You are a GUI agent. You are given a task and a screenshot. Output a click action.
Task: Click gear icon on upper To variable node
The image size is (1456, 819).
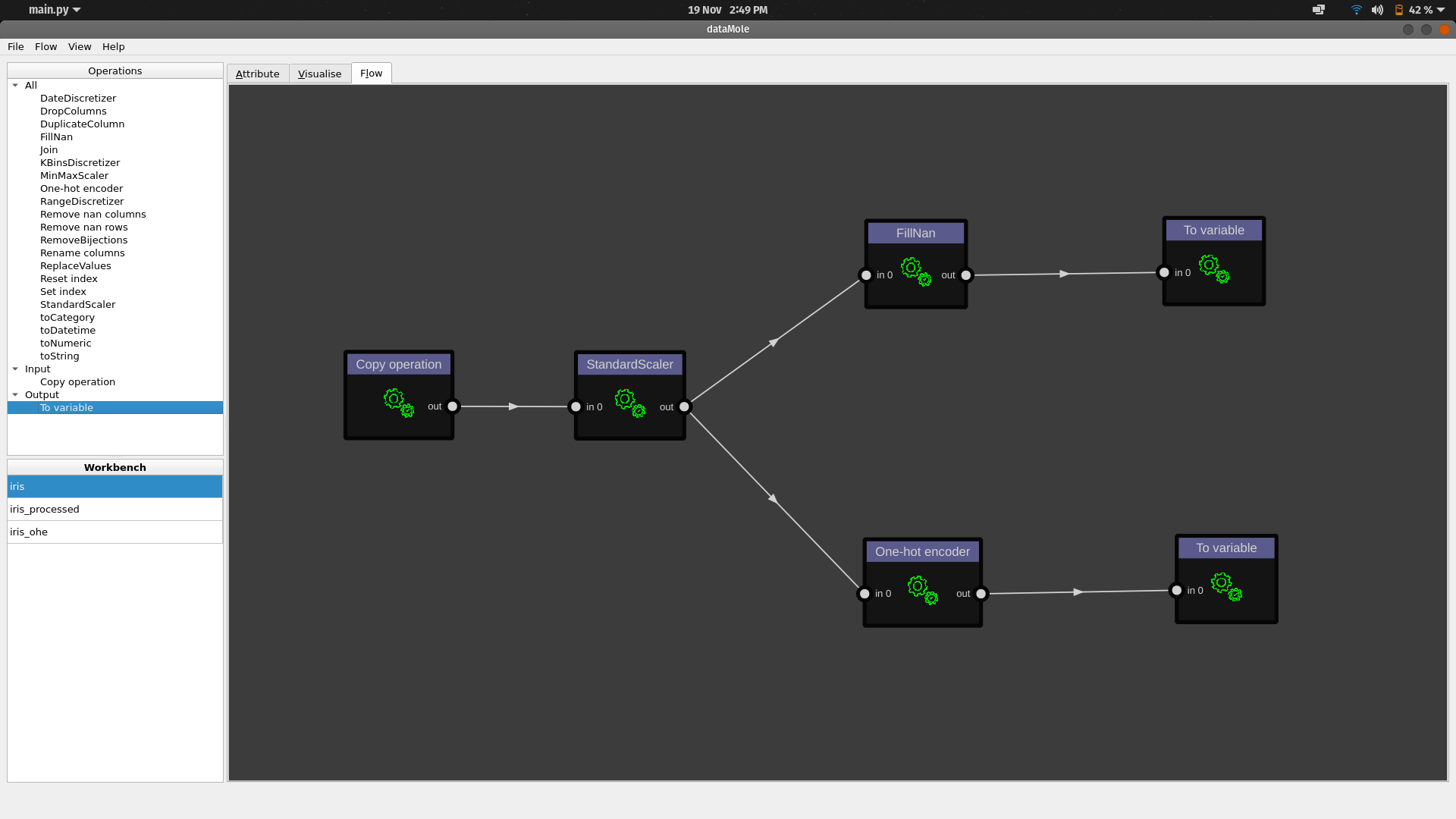[1213, 268]
